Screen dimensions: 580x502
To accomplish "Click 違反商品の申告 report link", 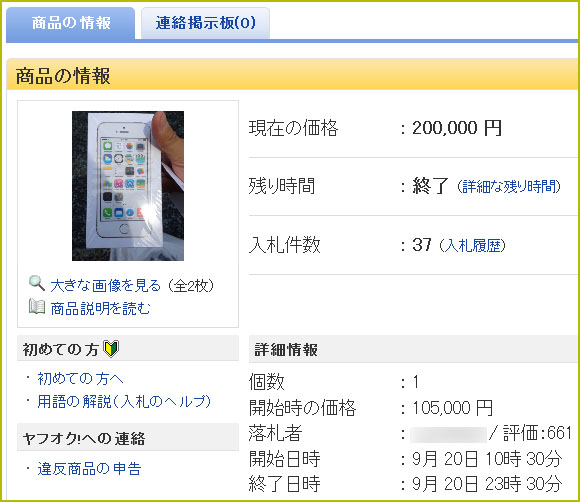I will tap(89, 469).
